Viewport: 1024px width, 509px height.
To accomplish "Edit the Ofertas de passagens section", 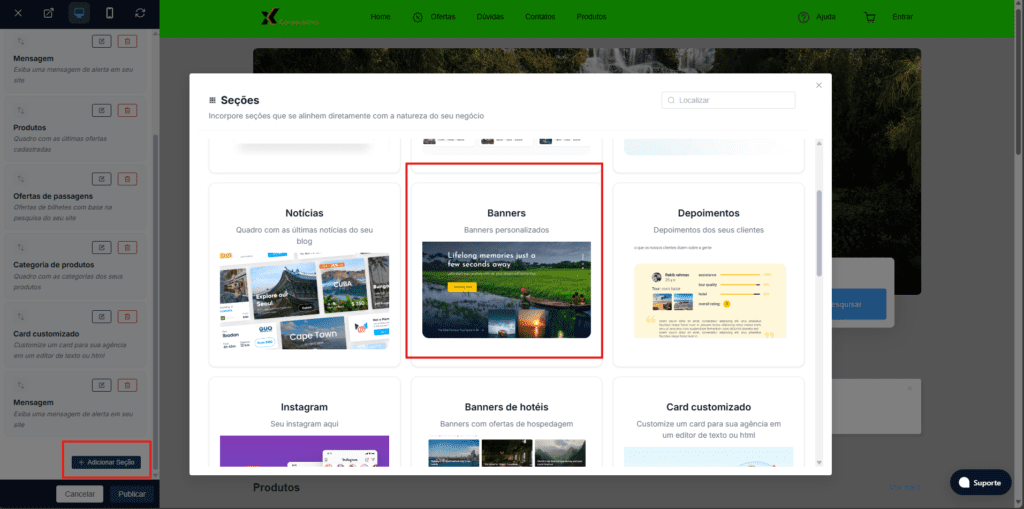I will 101,179.
